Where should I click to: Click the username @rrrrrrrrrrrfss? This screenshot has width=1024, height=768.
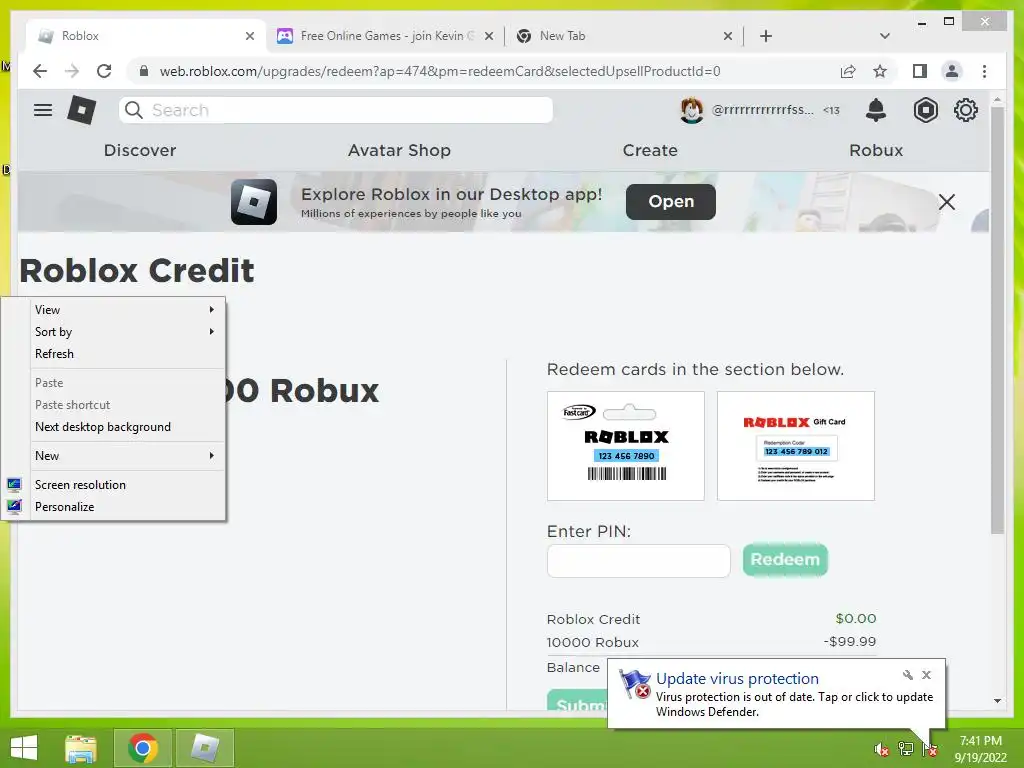tap(762, 110)
